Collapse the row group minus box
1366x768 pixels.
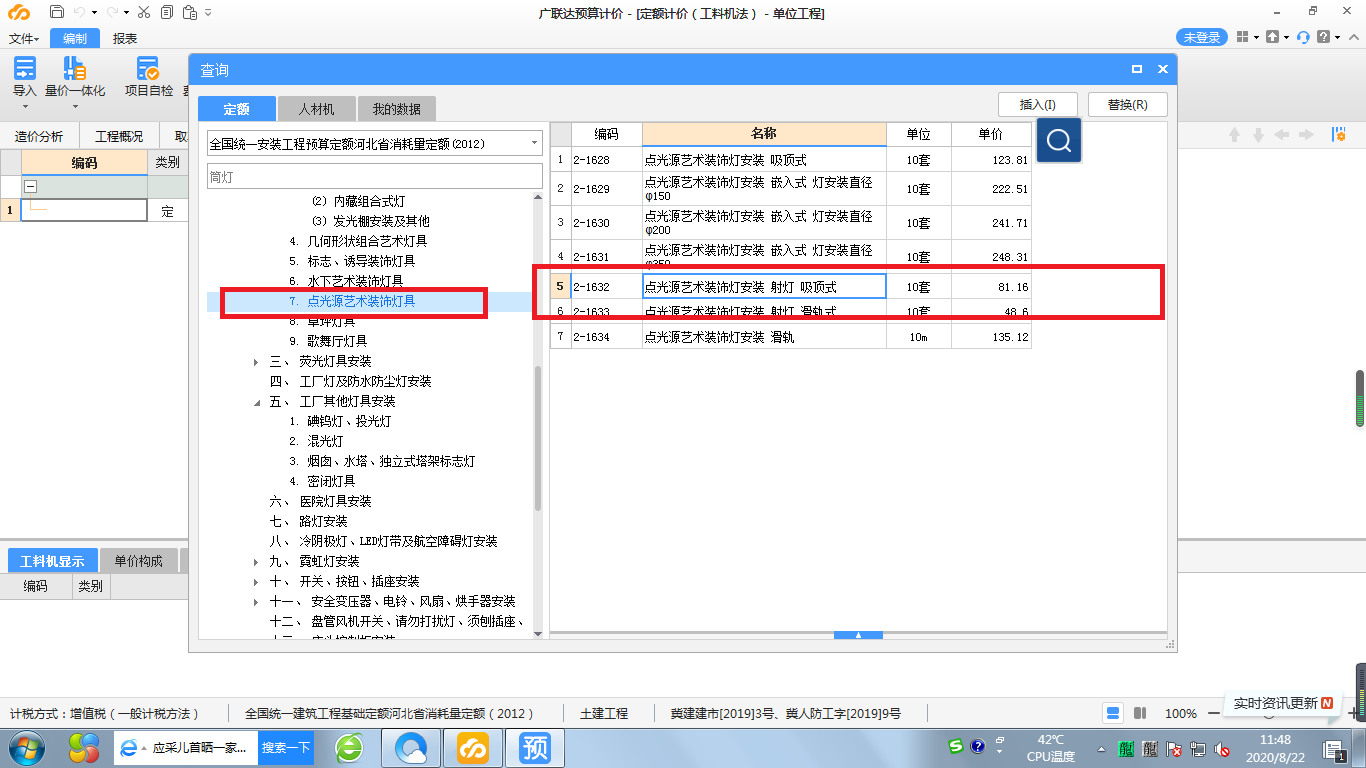[x=30, y=187]
